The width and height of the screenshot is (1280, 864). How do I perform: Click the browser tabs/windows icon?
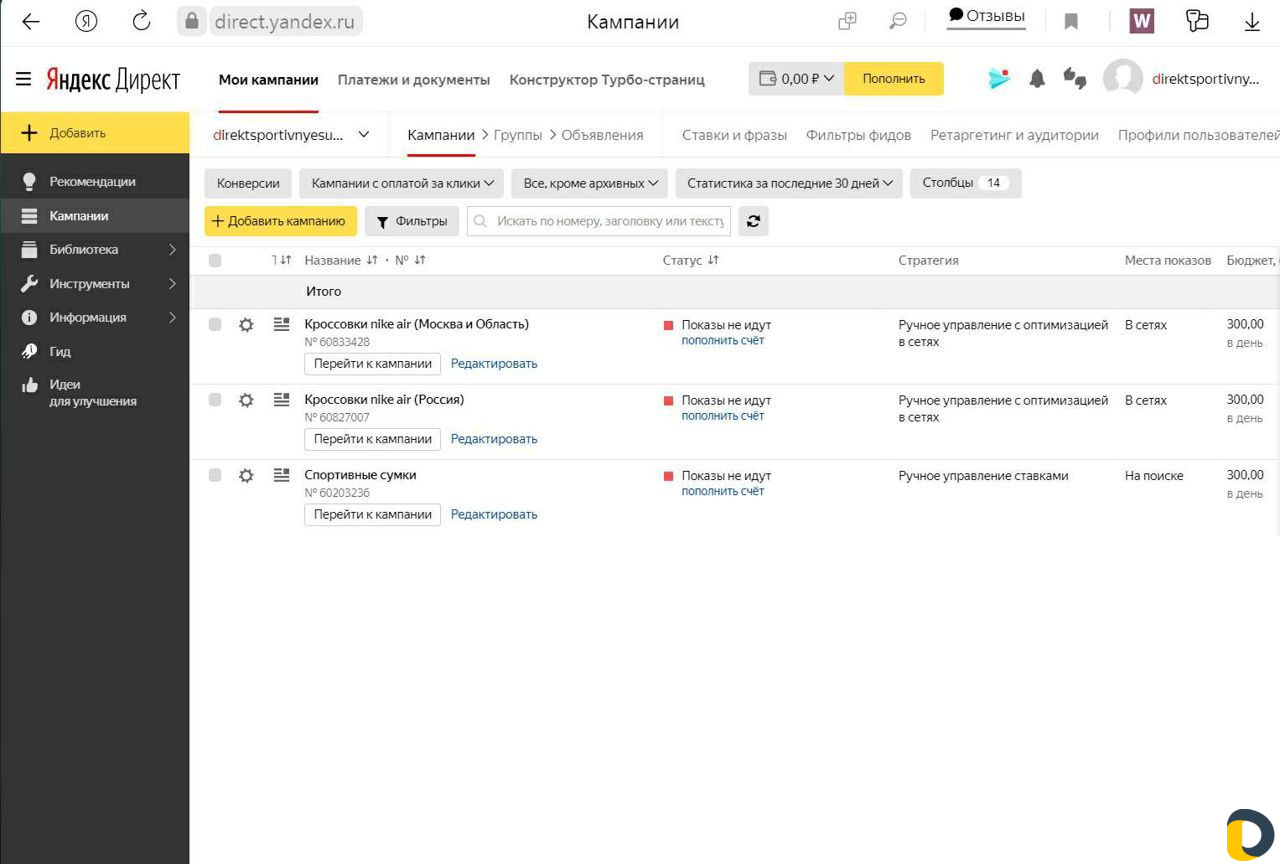coord(1197,21)
